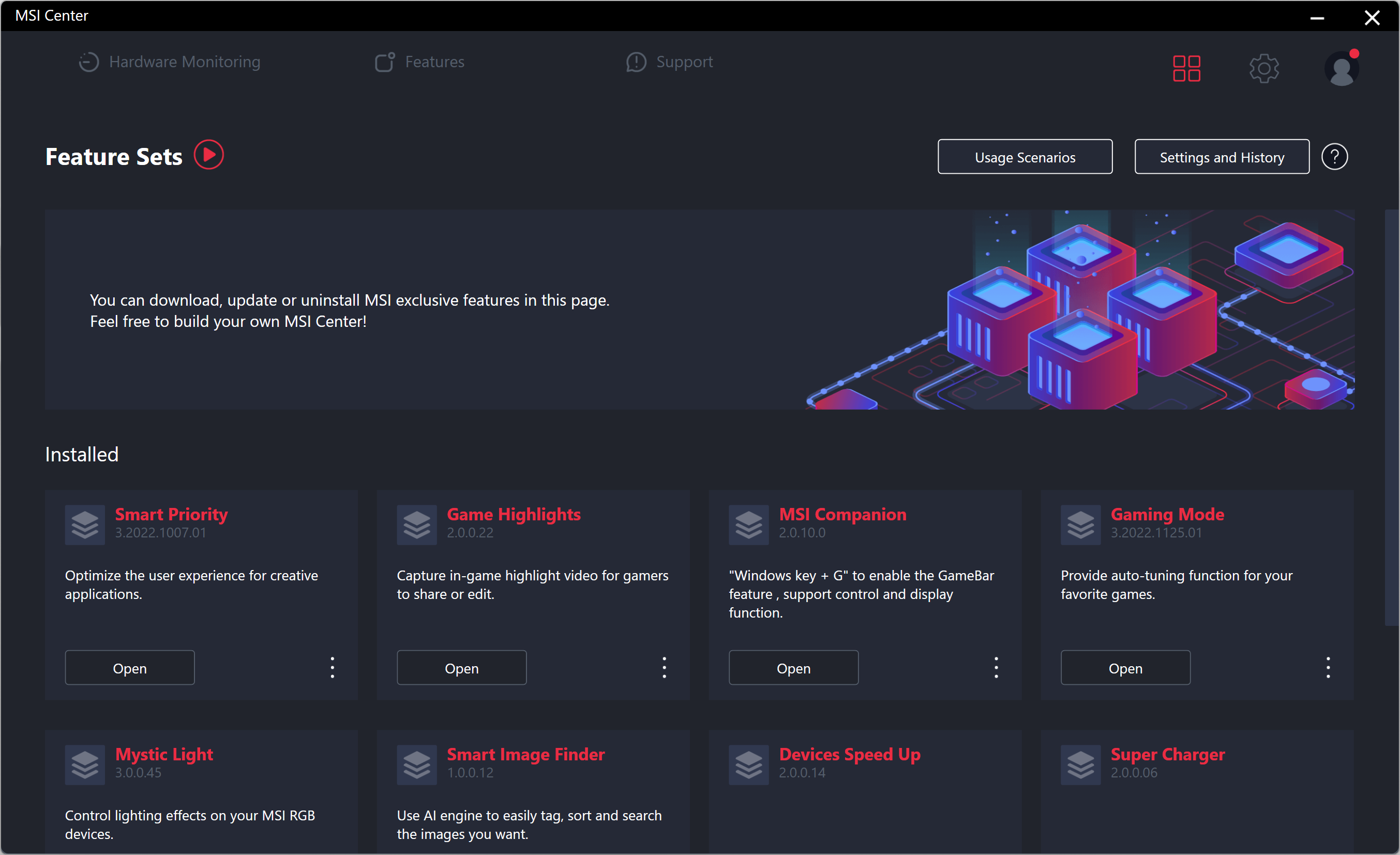This screenshot has height=855, width=1400.
Task: Expand Game Highlights three-dot menu
Action: pyautogui.click(x=664, y=668)
